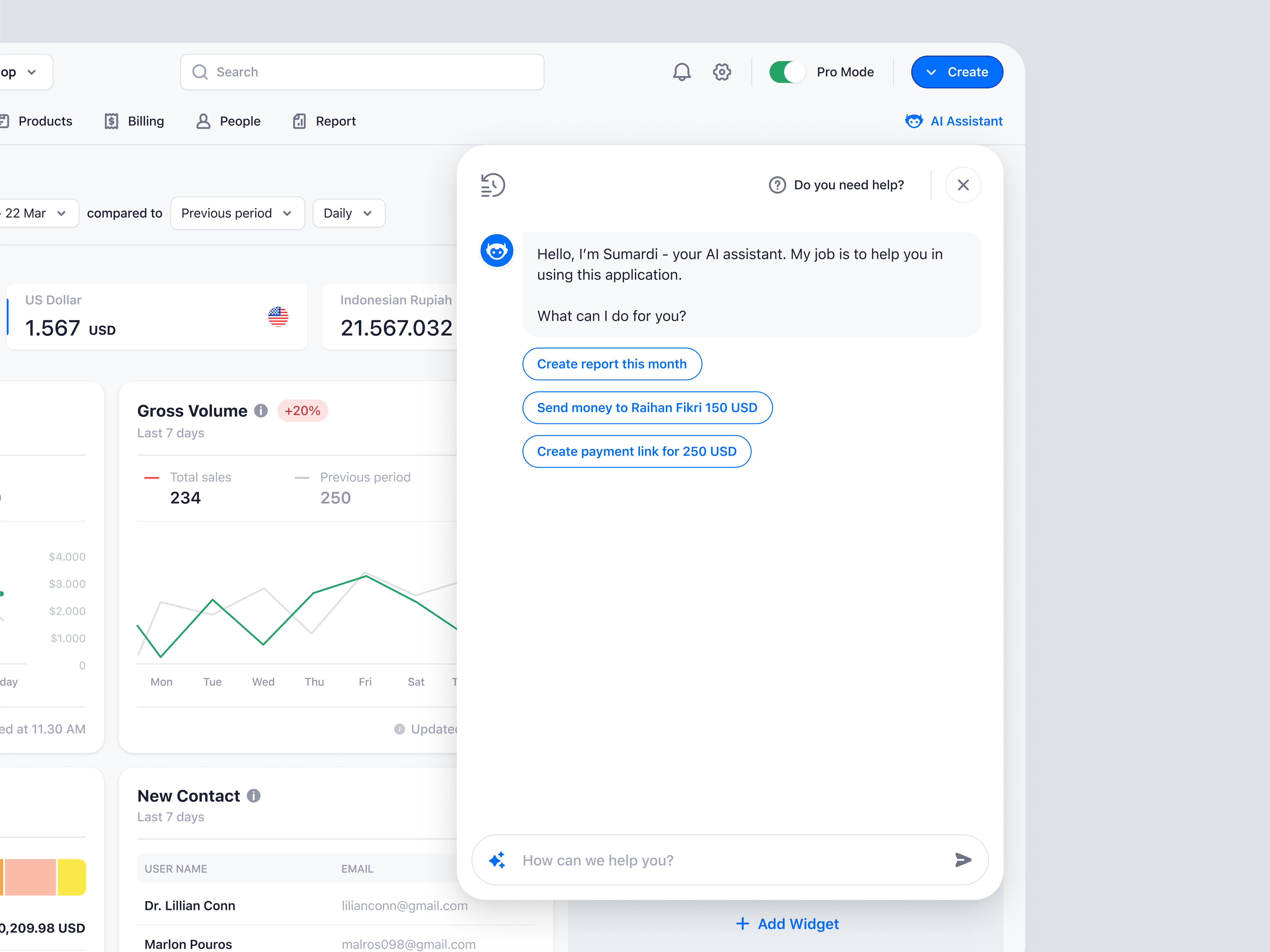Screen dimensions: 1270x952
Task: Send the chat message with the arrow icon
Action: [963, 860]
